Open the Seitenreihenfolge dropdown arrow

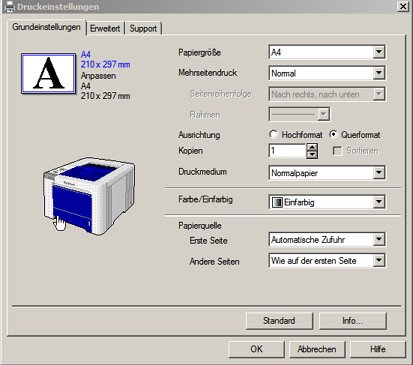[x=379, y=94]
